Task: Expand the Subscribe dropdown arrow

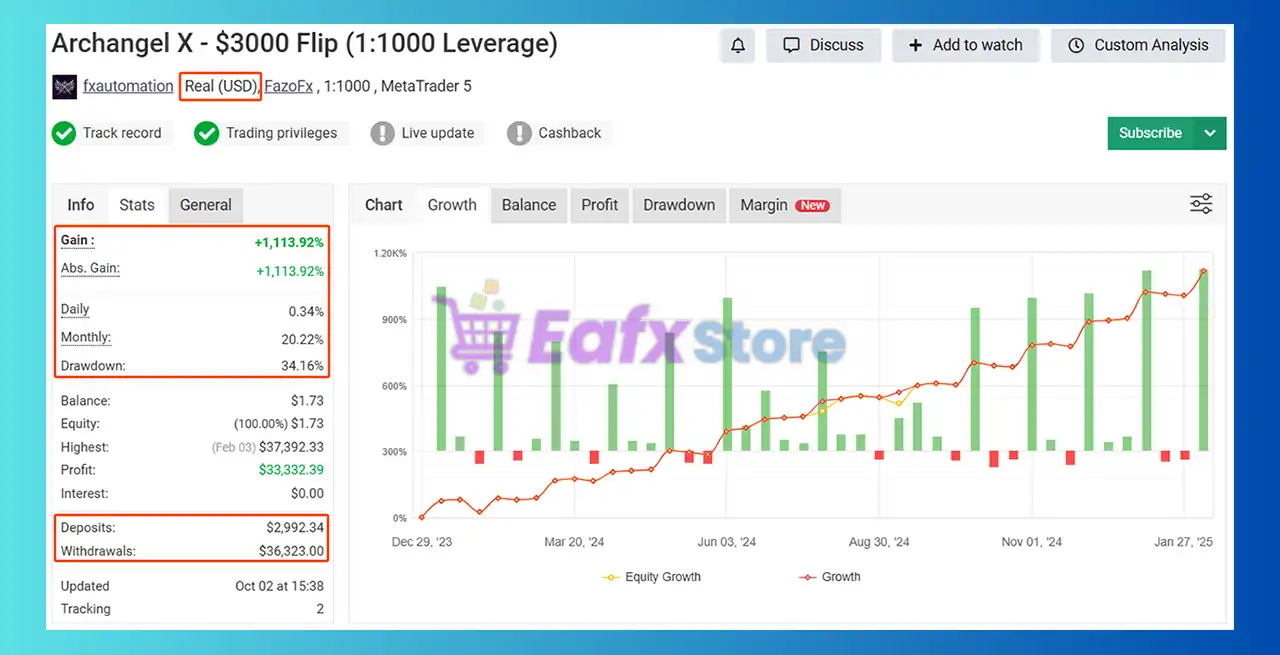Action: (x=1210, y=133)
